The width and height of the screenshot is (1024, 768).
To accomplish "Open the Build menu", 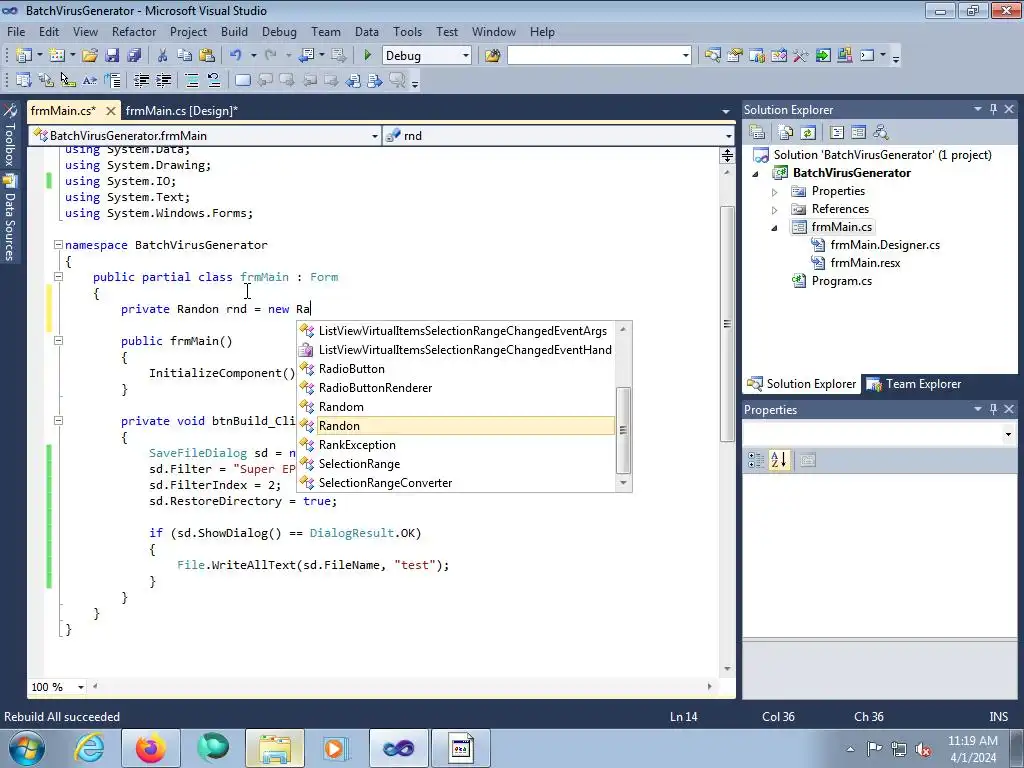I will [234, 31].
